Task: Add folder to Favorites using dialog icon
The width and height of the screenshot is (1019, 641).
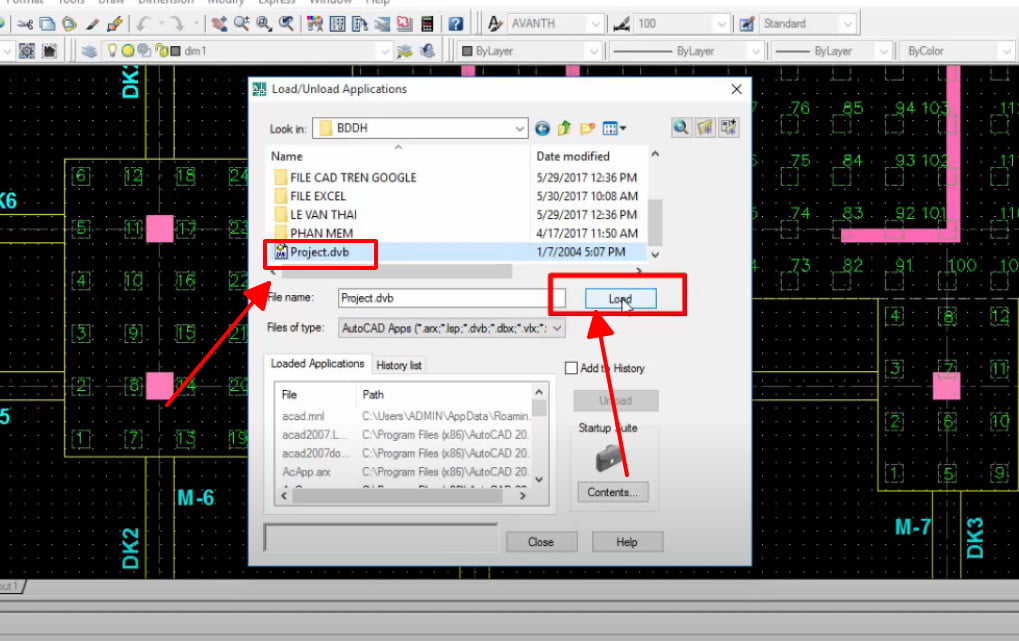Action: coord(729,127)
